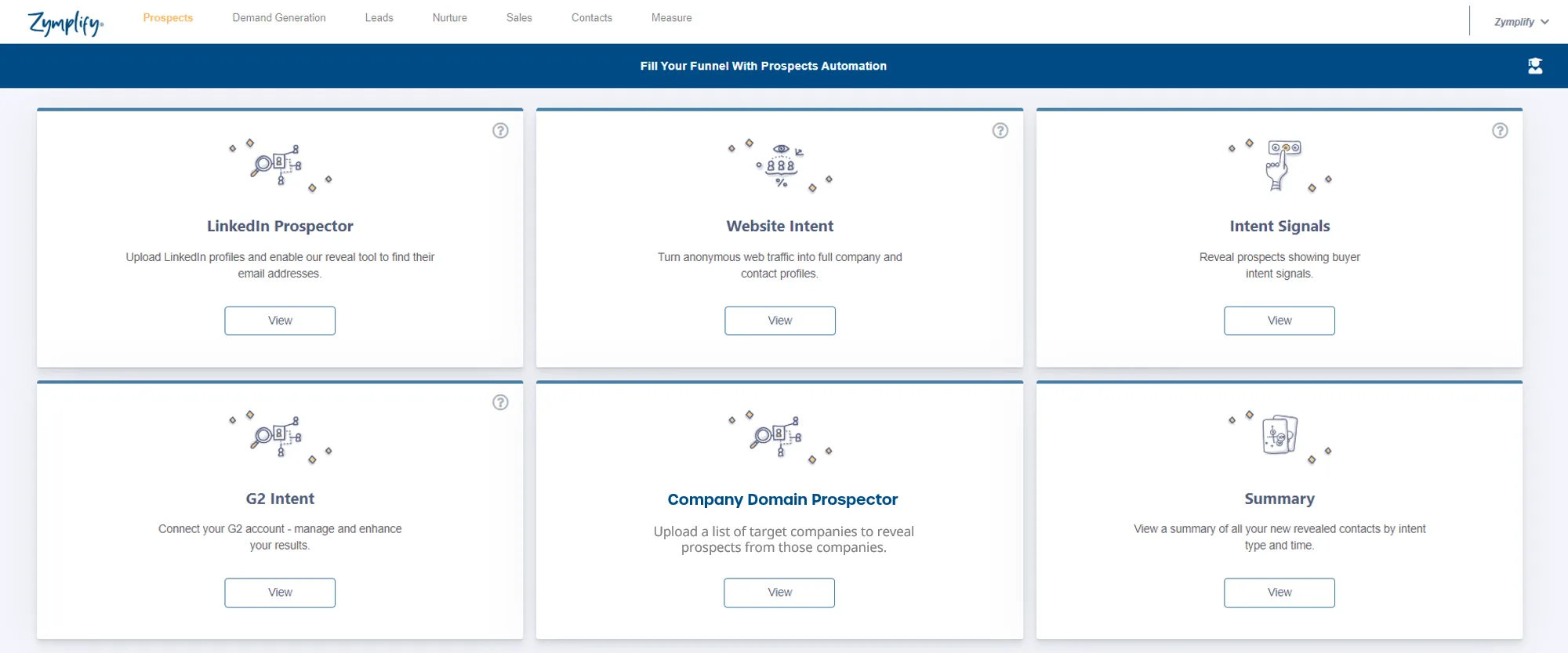Click the Intent Signals illustration icon
1568x653 pixels.
(1279, 165)
